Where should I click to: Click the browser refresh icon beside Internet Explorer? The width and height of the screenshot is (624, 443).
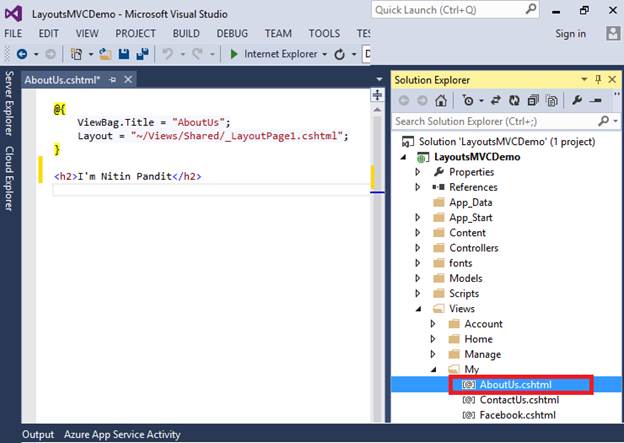340,54
